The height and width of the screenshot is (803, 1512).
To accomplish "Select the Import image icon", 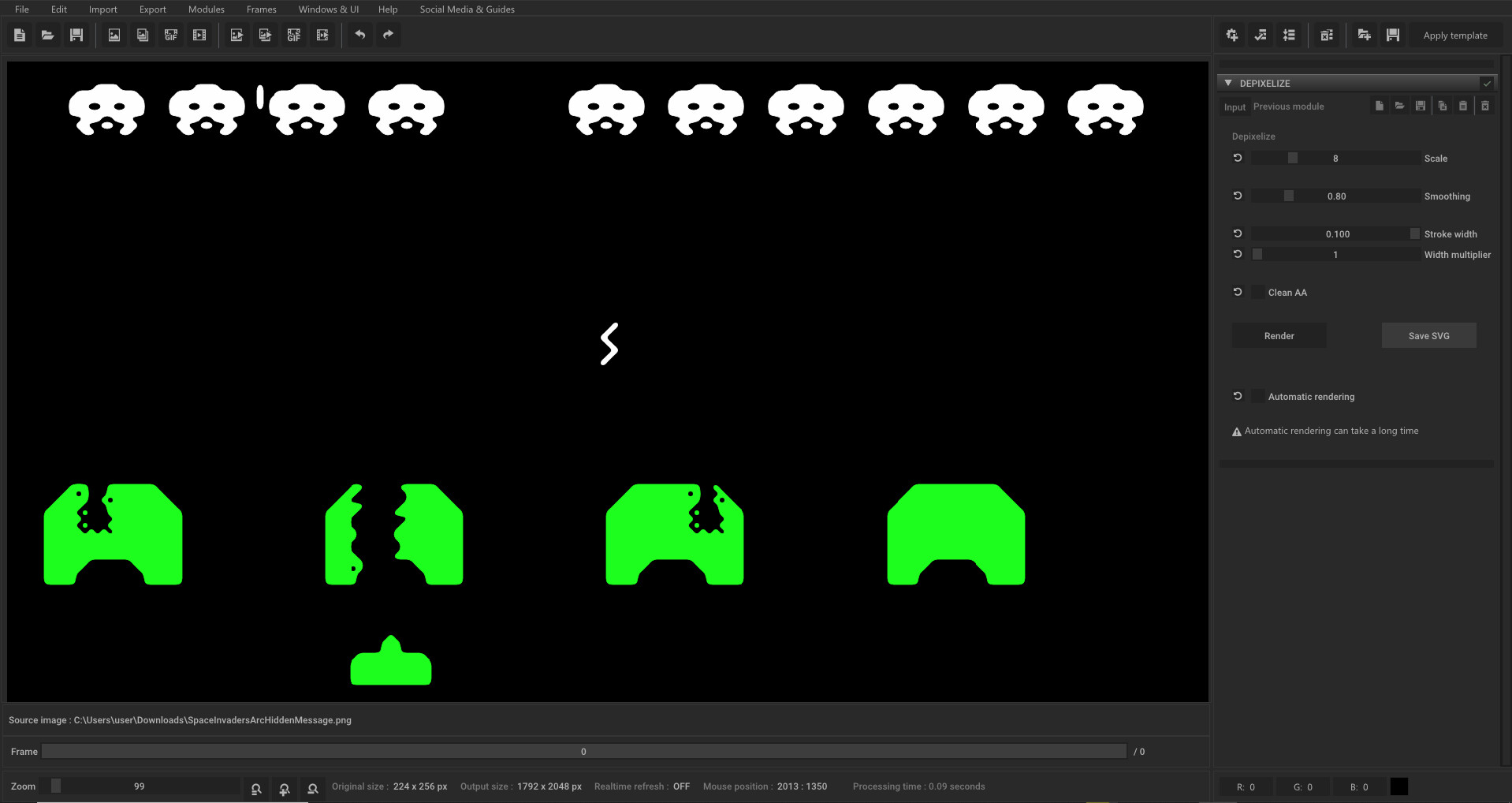I will (x=114, y=35).
